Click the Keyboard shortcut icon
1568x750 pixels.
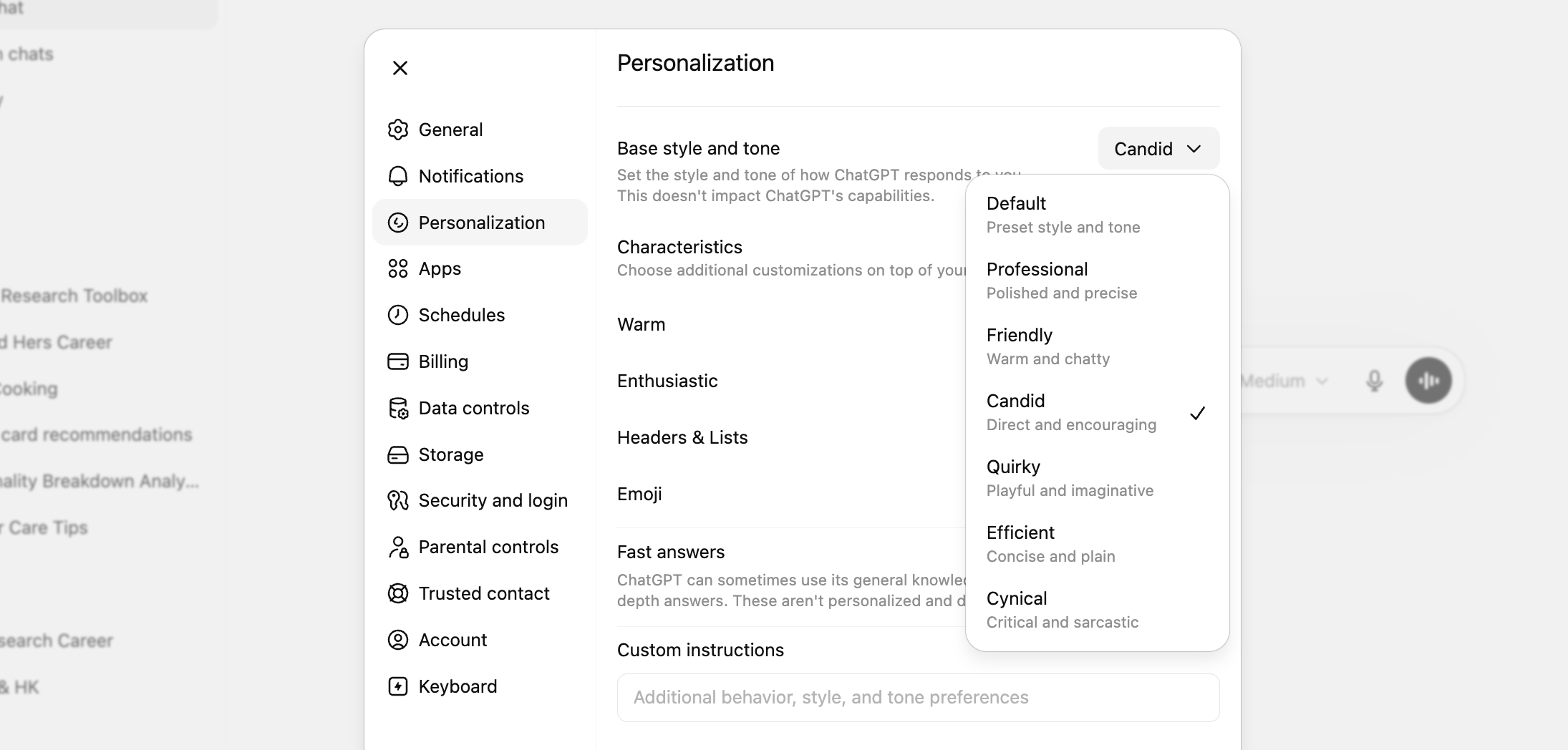(398, 686)
